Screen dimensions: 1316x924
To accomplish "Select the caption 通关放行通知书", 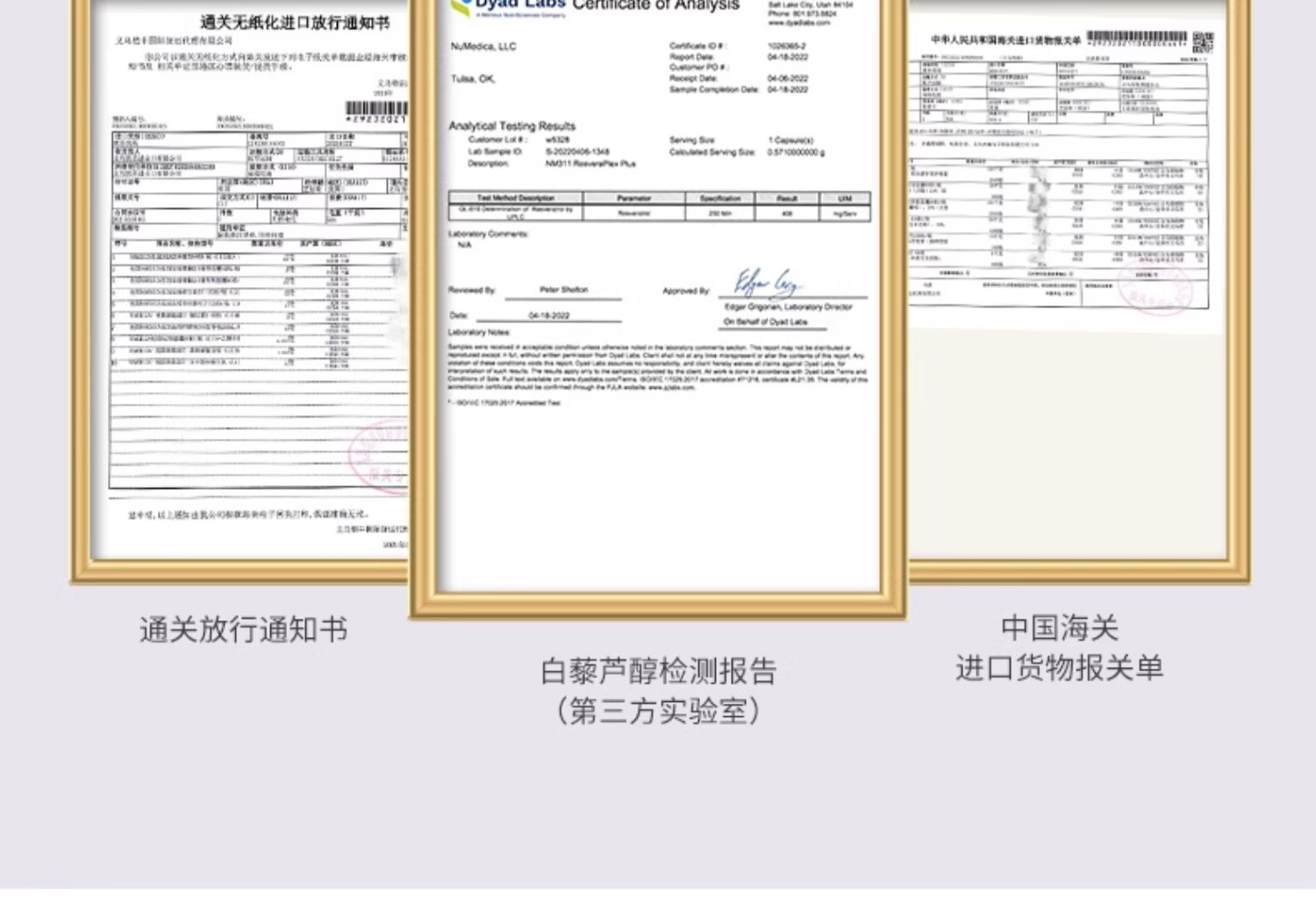I will tap(243, 629).
